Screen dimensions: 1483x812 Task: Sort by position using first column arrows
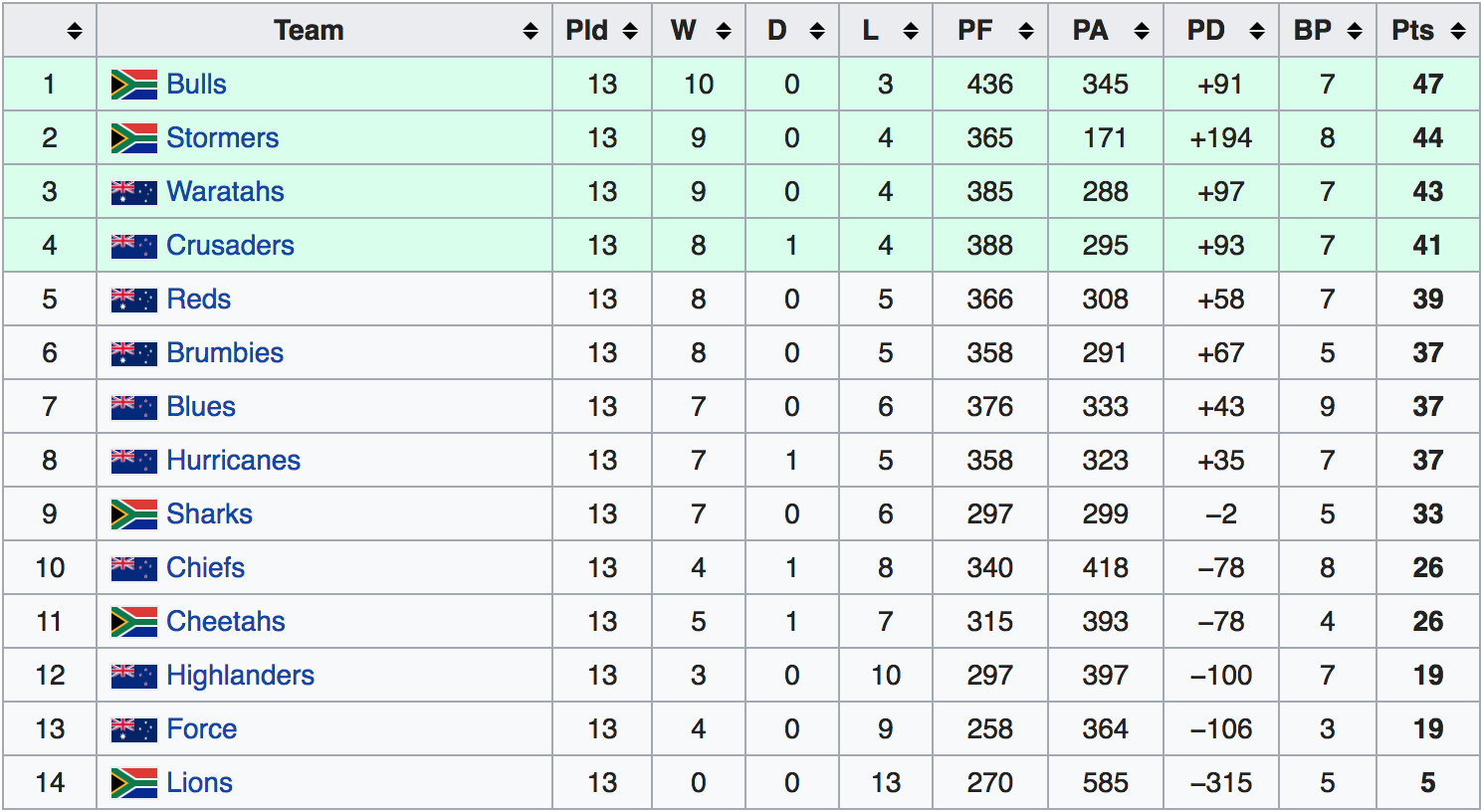[75, 31]
